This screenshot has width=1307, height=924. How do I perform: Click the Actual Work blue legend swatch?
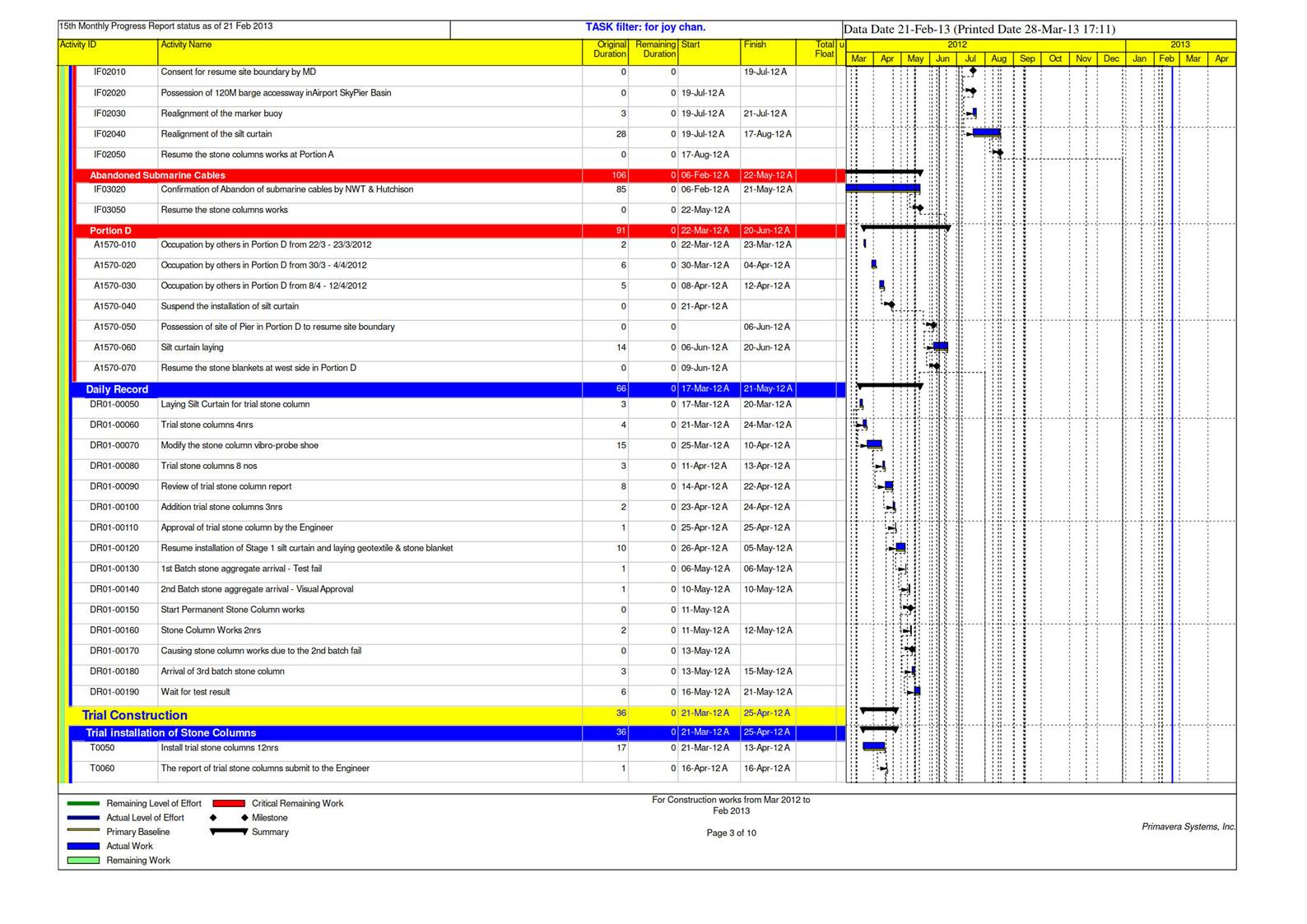pyautogui.click(x=83, y=846)
